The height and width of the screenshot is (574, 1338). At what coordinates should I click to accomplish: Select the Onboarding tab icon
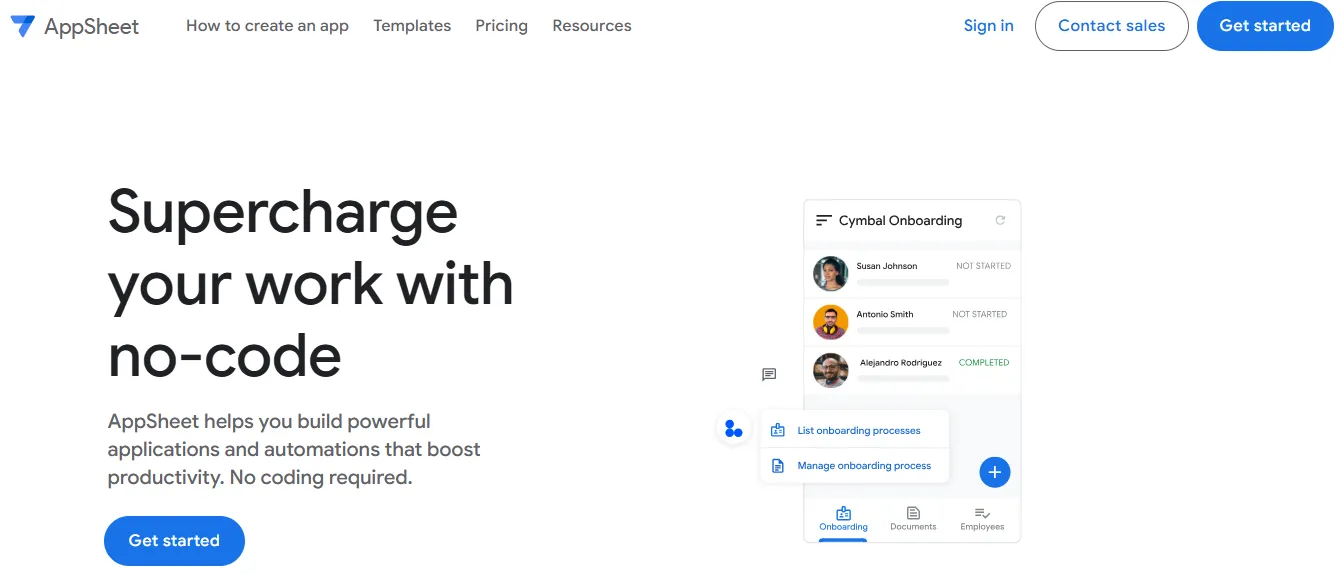[x=843, y=513]
